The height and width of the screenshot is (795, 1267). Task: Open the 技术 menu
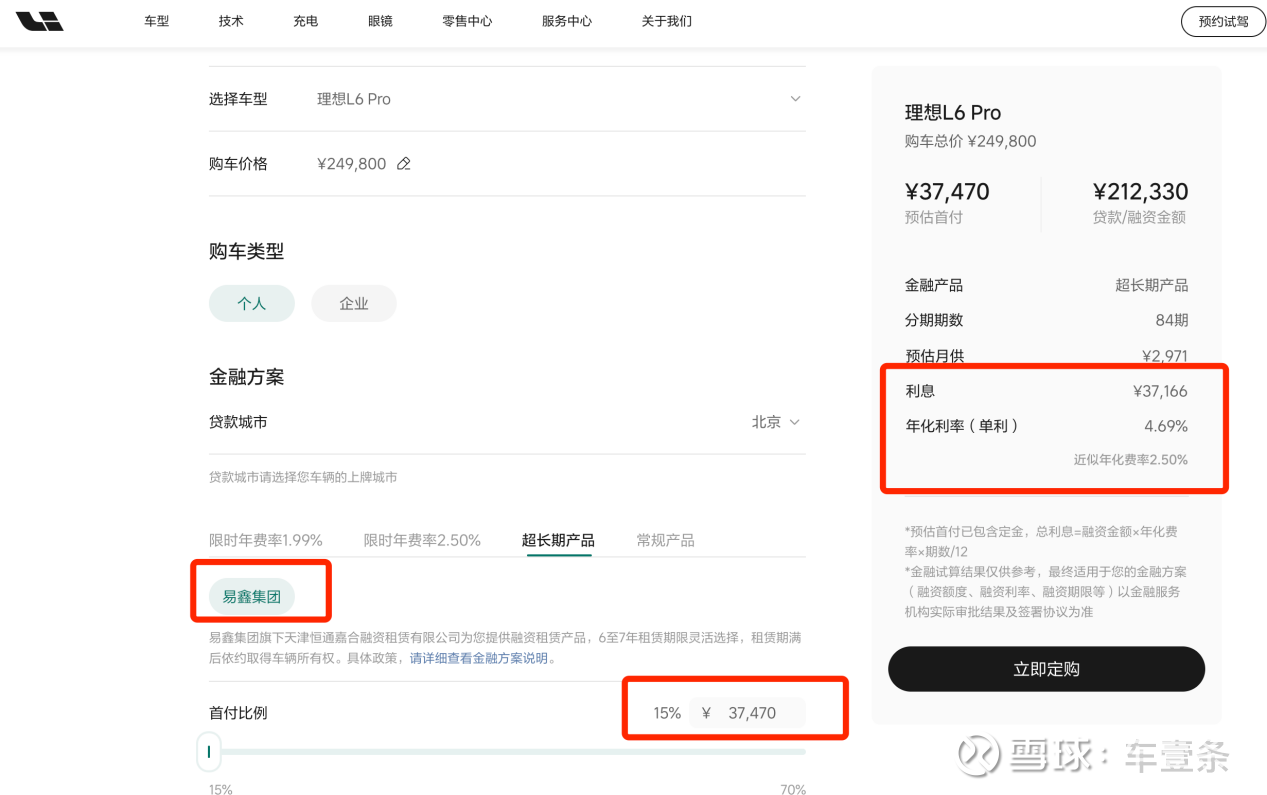point(231,21)
